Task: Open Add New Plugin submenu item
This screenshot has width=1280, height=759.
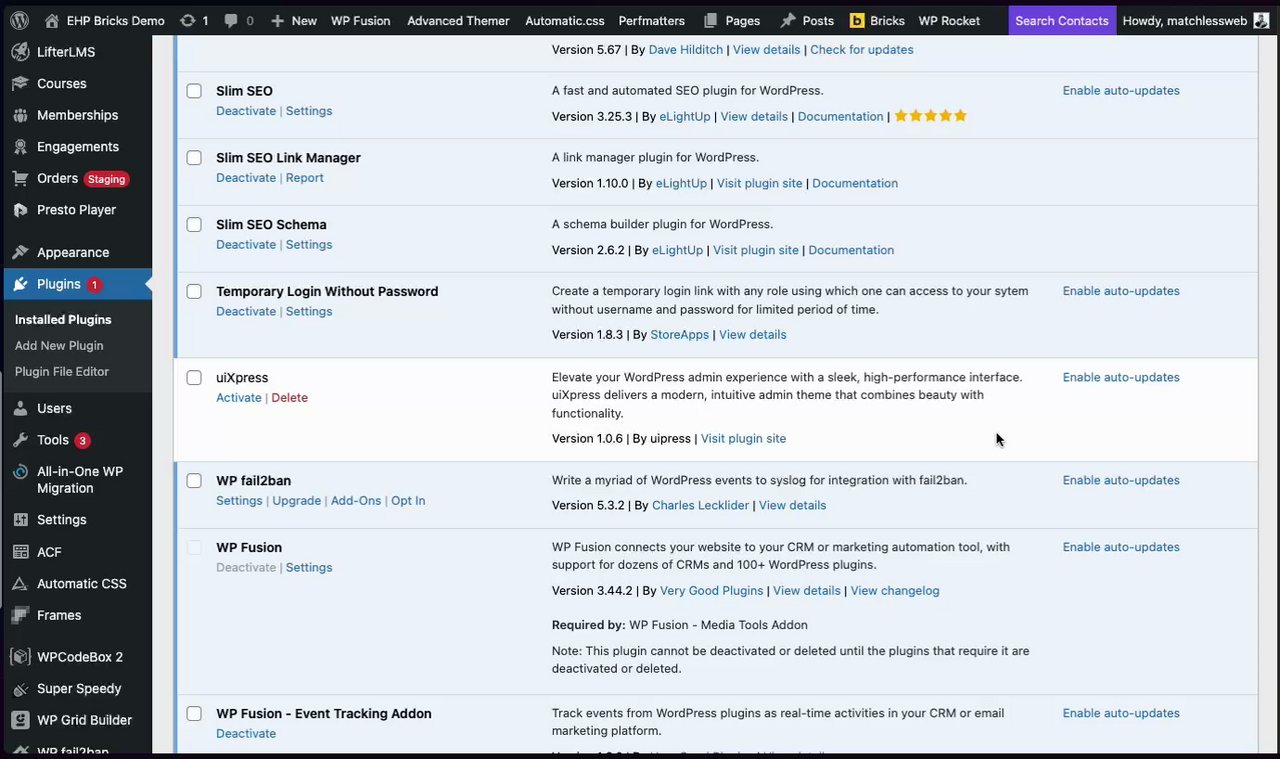Action: pos(59,346)
